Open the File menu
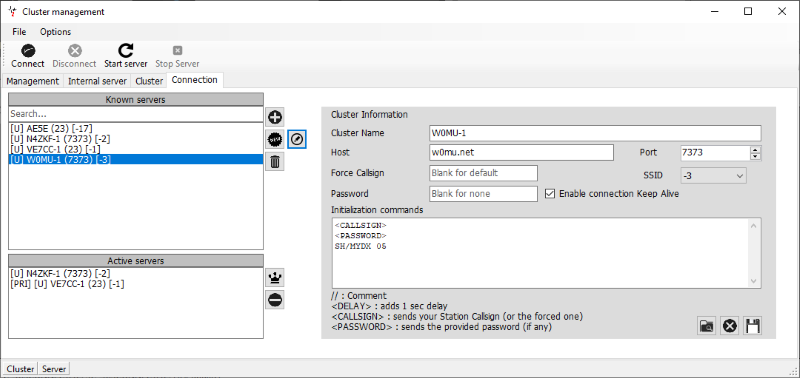The width and height of the screenshot is (800, 378). [19, 32]
